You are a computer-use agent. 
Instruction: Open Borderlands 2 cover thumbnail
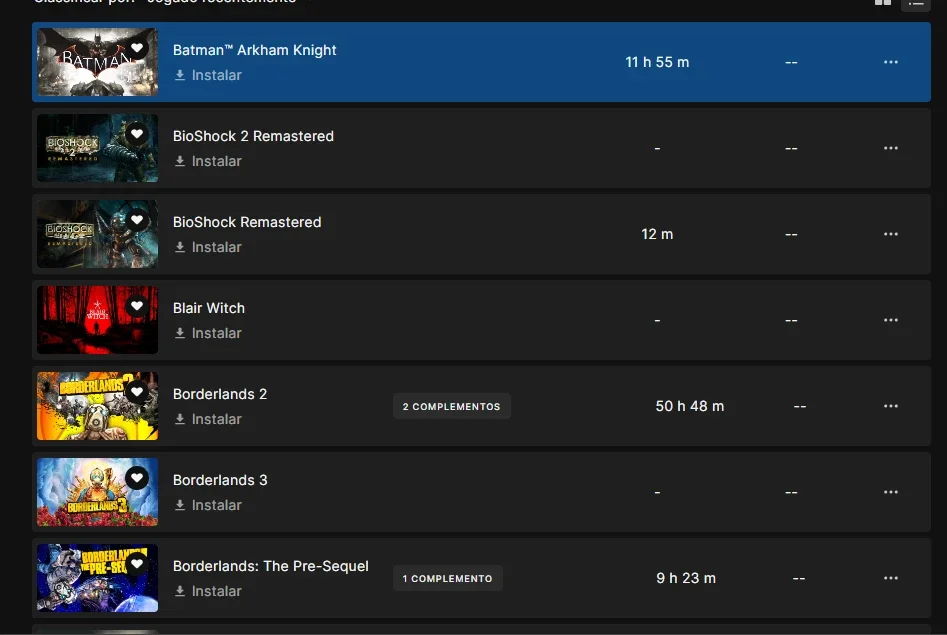click(97, 406)
